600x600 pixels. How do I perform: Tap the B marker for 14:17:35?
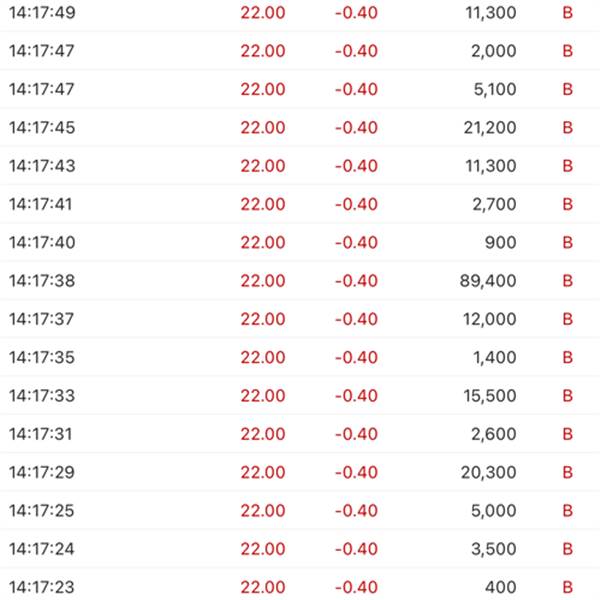[x=567, y=357]
